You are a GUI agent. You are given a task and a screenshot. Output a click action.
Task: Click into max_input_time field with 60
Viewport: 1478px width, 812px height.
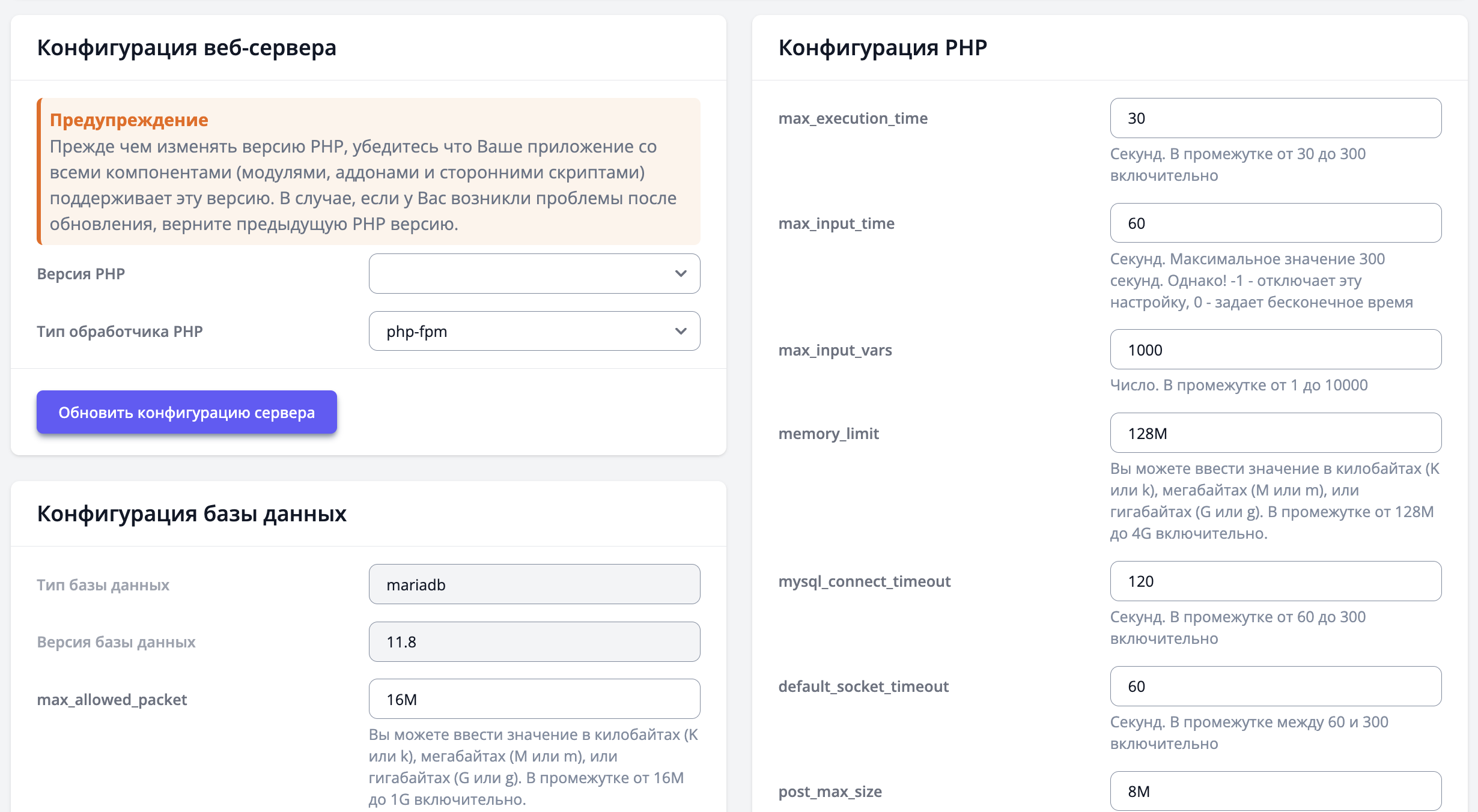(x=1275, y=223)
